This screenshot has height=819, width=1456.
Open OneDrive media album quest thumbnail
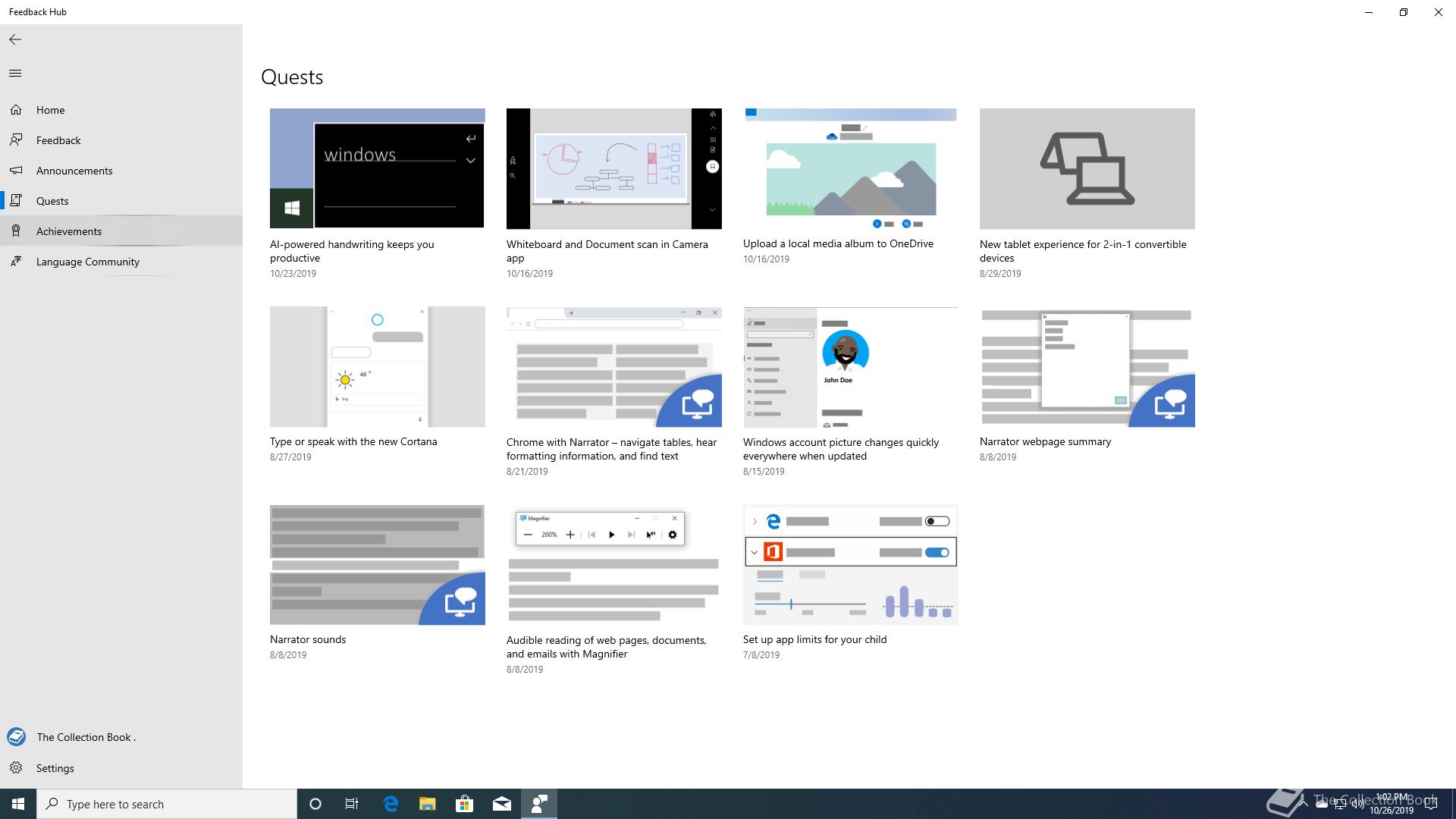pyautogui.click(x=850, y=168)
